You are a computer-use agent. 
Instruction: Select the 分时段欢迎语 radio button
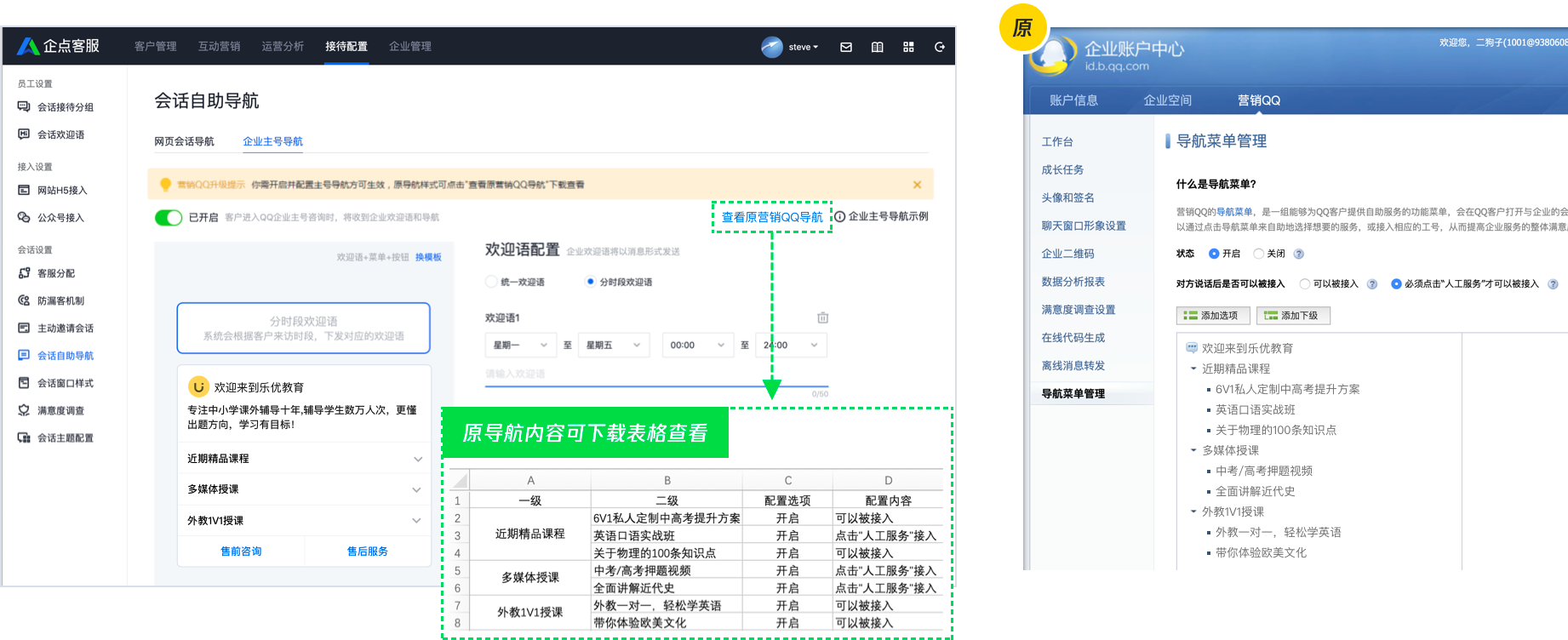point(590,282)
